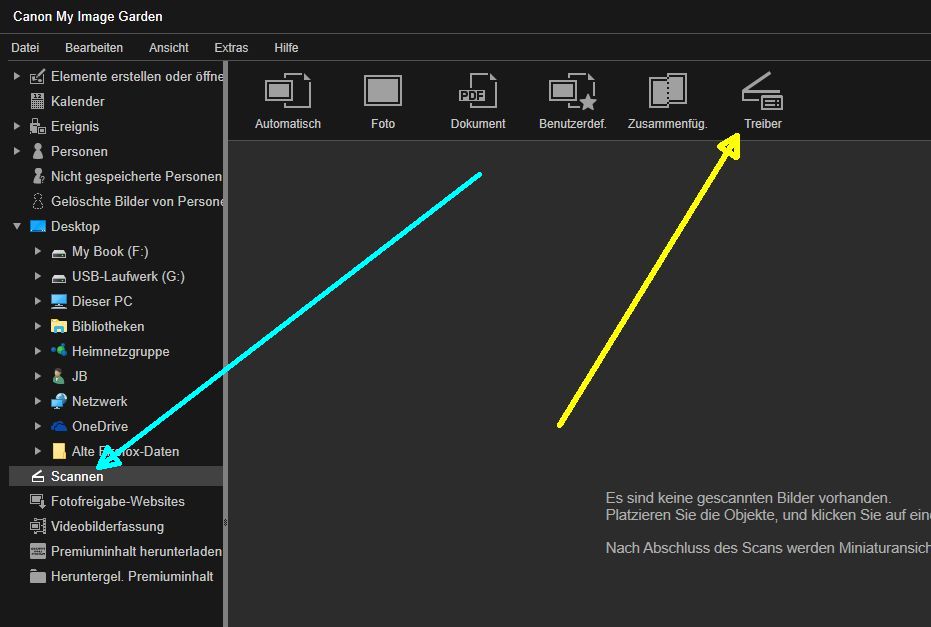
Task: Click the OneDrive cloud icon
Action: [59, 426]
